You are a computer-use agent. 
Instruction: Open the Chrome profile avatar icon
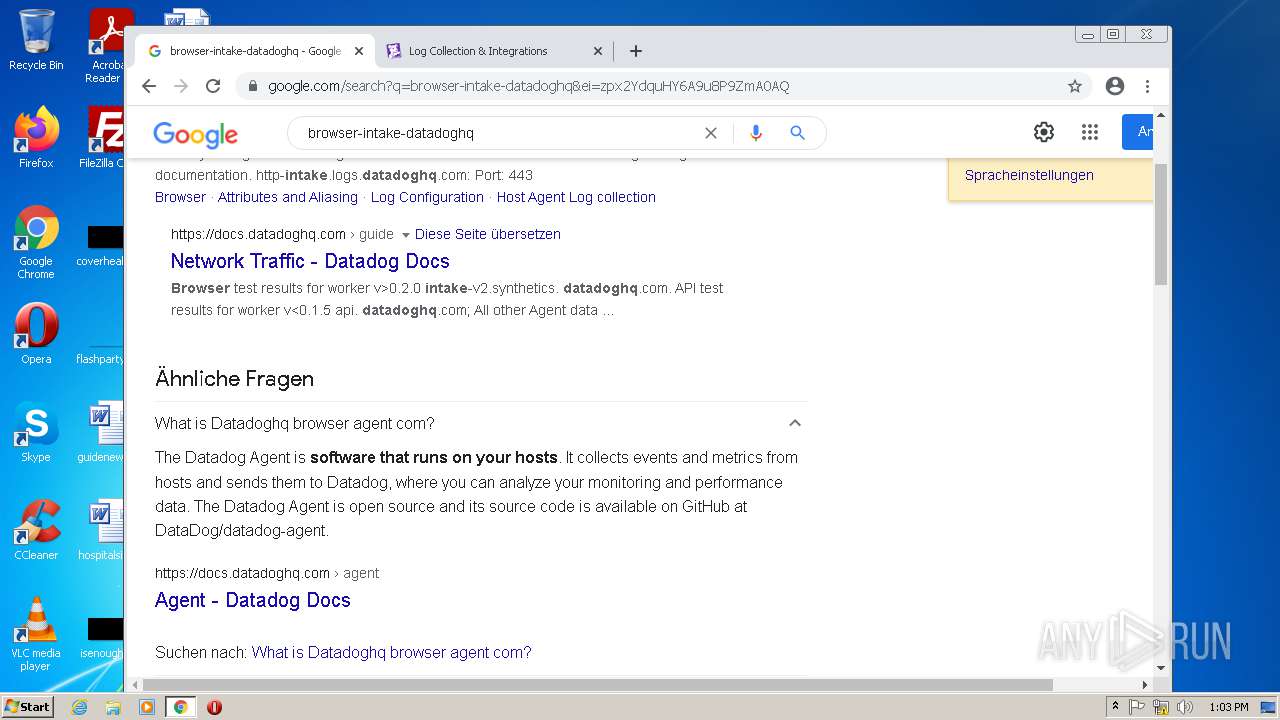click(x=1115, y=86)
